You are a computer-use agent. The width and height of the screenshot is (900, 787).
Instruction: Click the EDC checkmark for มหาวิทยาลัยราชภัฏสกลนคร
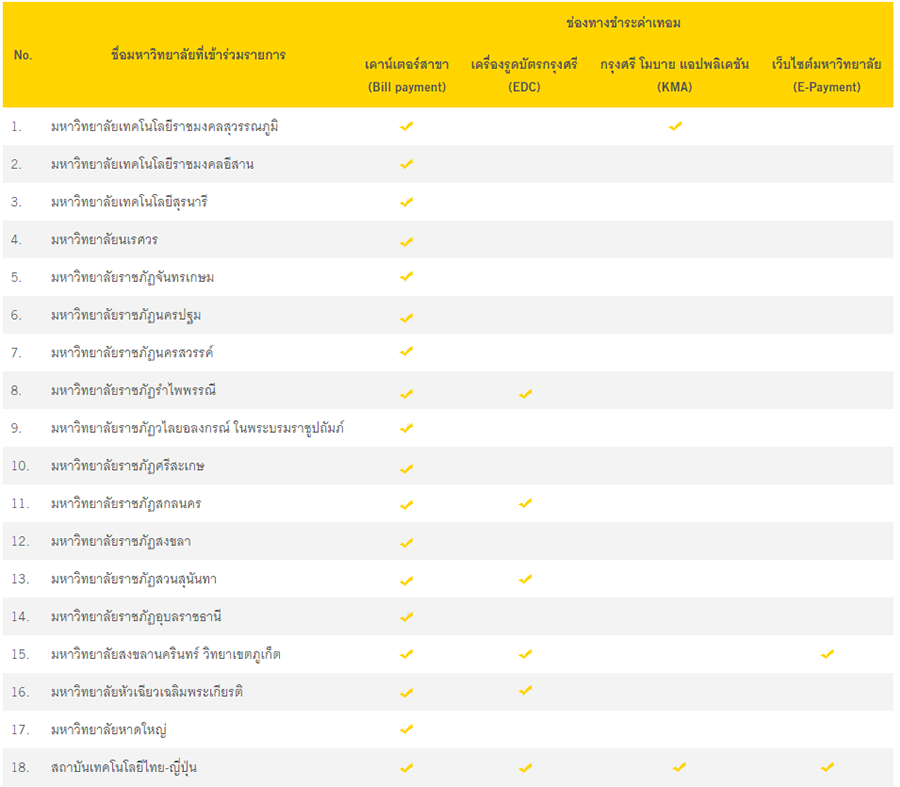click(525, 503)
